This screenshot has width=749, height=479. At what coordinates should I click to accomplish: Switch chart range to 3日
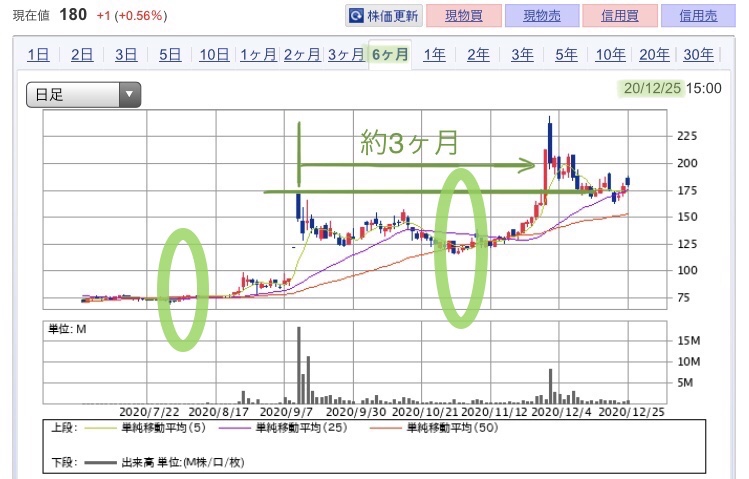[126, 55]
